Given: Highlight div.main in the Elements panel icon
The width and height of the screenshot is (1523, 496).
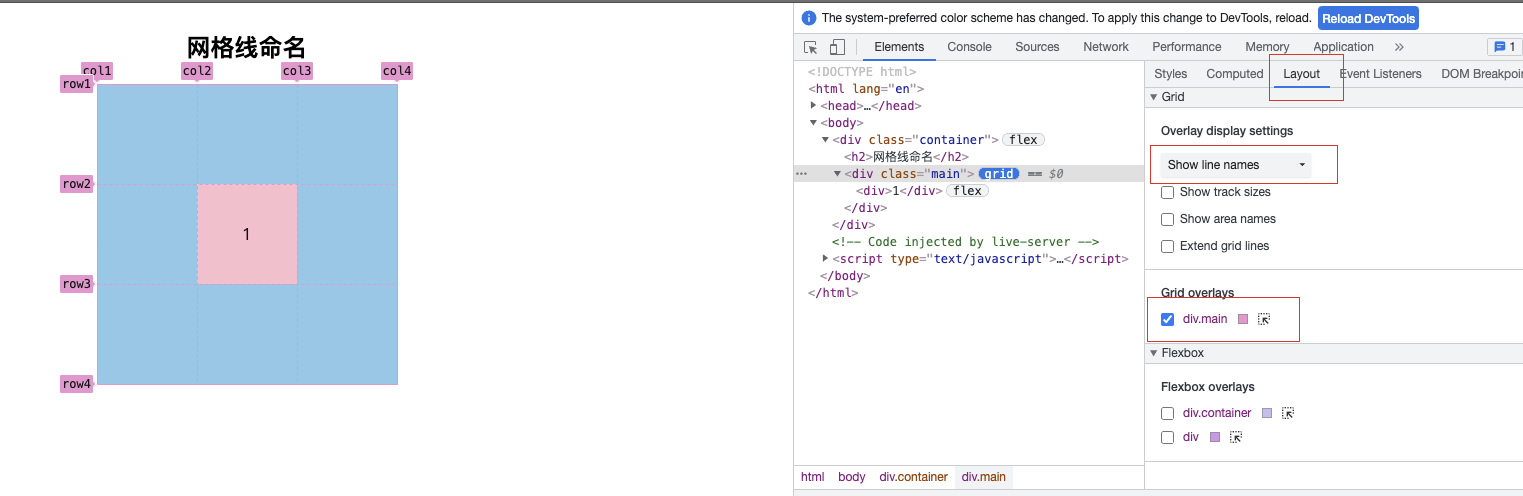Looking at the screenshot, I should pos(1264,319).
